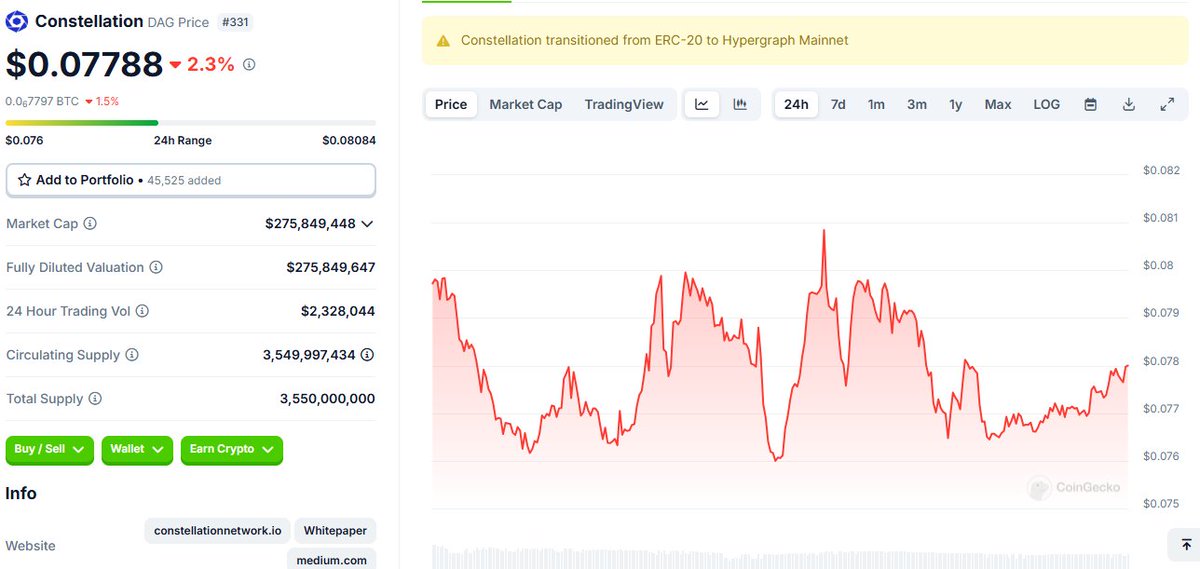Download the chart data
This screenshot has width=1200, height=569.
click(x=1129, y=104)
